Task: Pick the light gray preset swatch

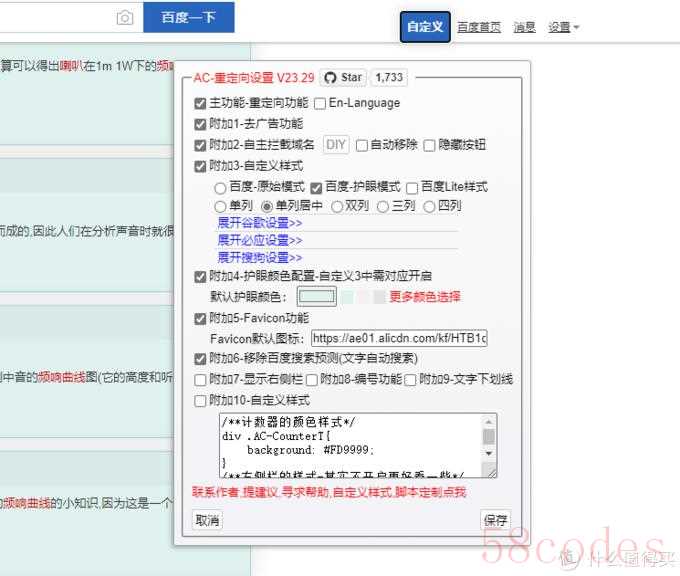Action: coord(379,297)
